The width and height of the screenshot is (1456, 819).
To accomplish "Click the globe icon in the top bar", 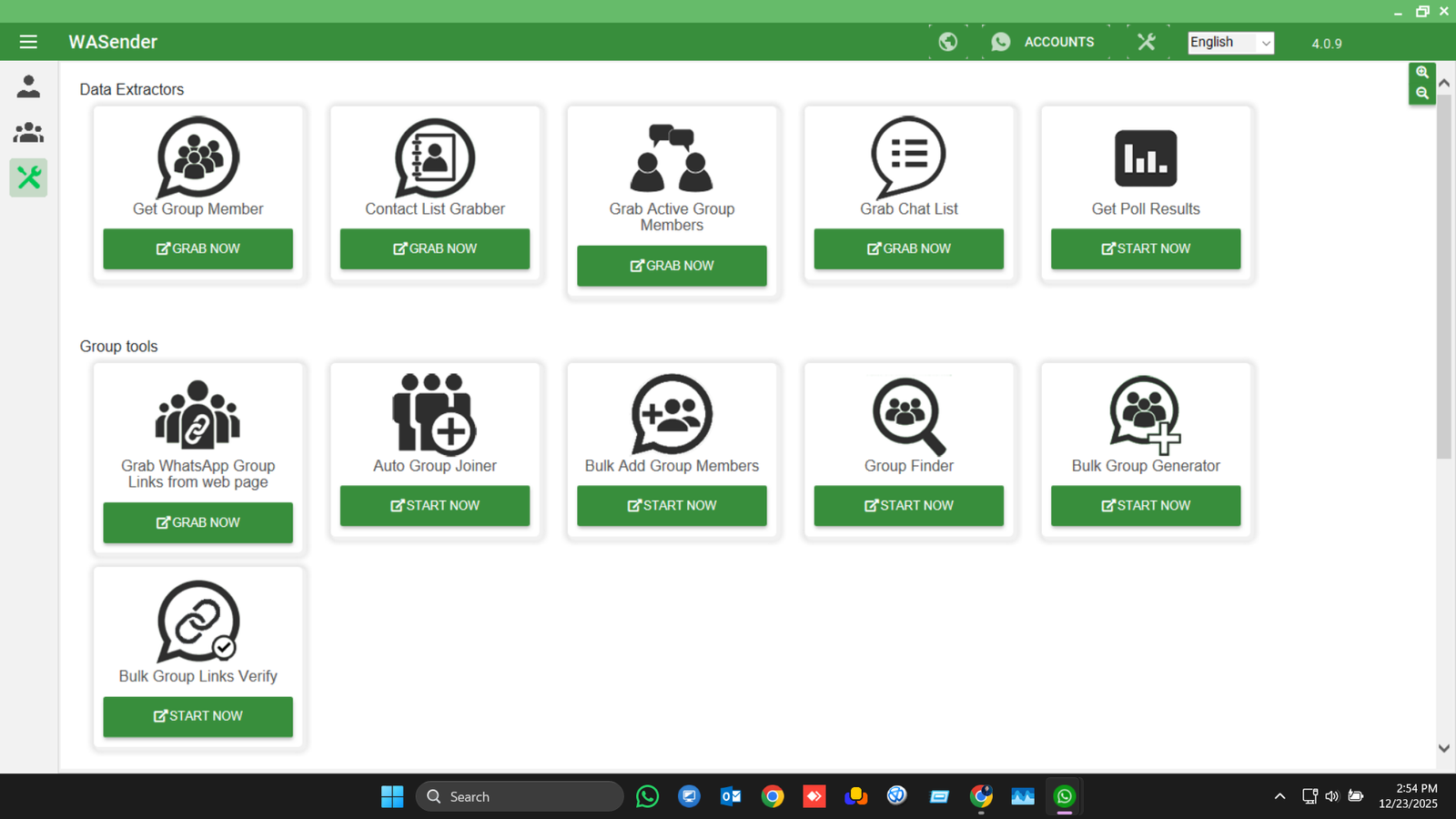I will click(947, 41).
